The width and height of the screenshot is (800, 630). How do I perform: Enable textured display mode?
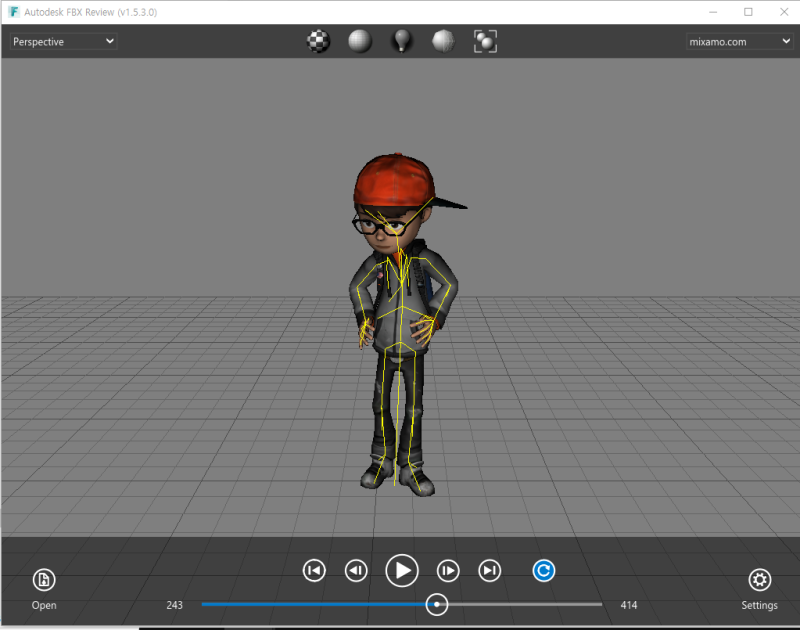[318, 41]
